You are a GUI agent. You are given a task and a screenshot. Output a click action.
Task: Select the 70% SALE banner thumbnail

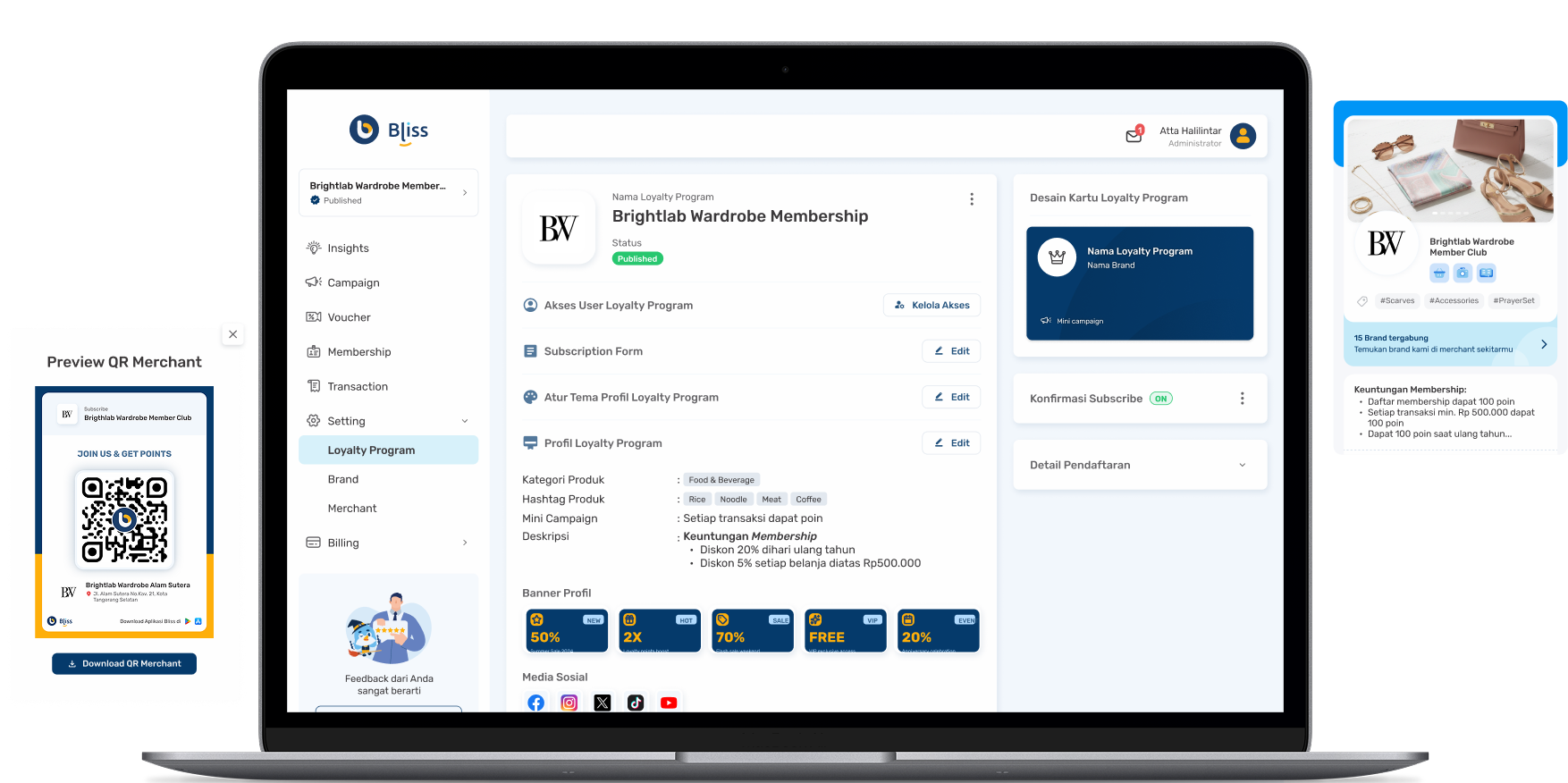(753, 630)
